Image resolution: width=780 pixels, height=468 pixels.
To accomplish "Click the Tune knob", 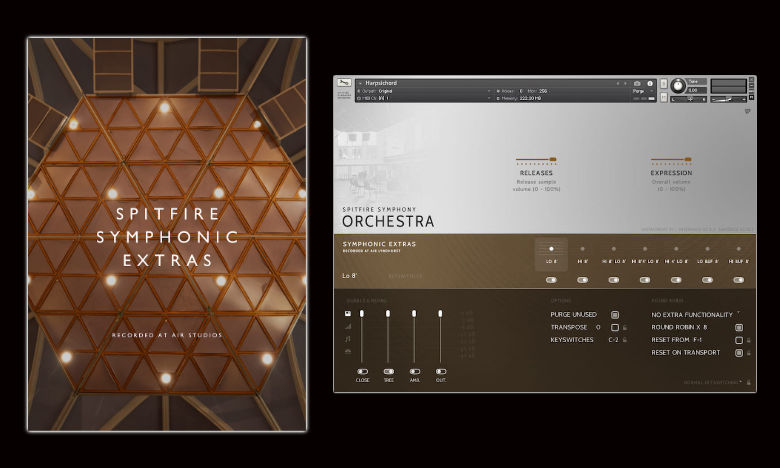I will click(678, 86).
